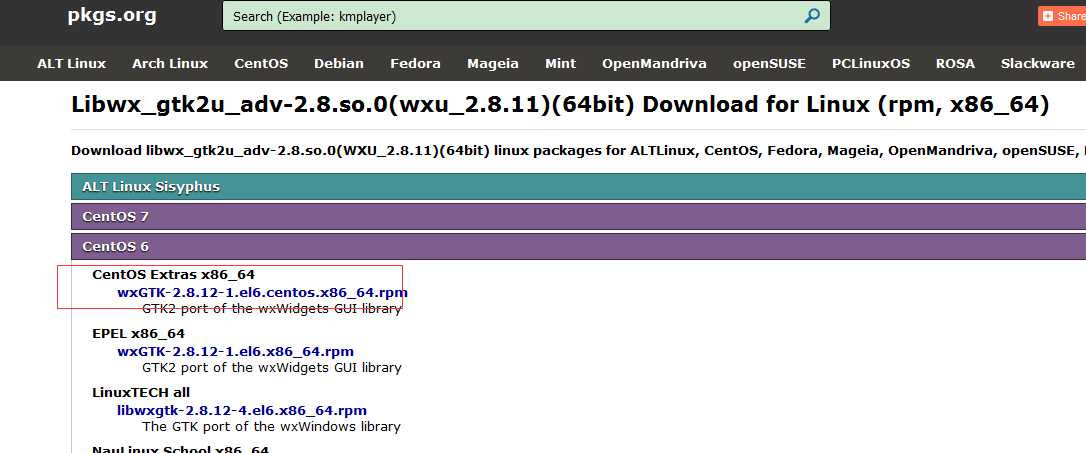Image resolution: width=1086 pixels, height=453 pixels.
Task: Open the pkgs.org home logo
Action: click(112, 15)
